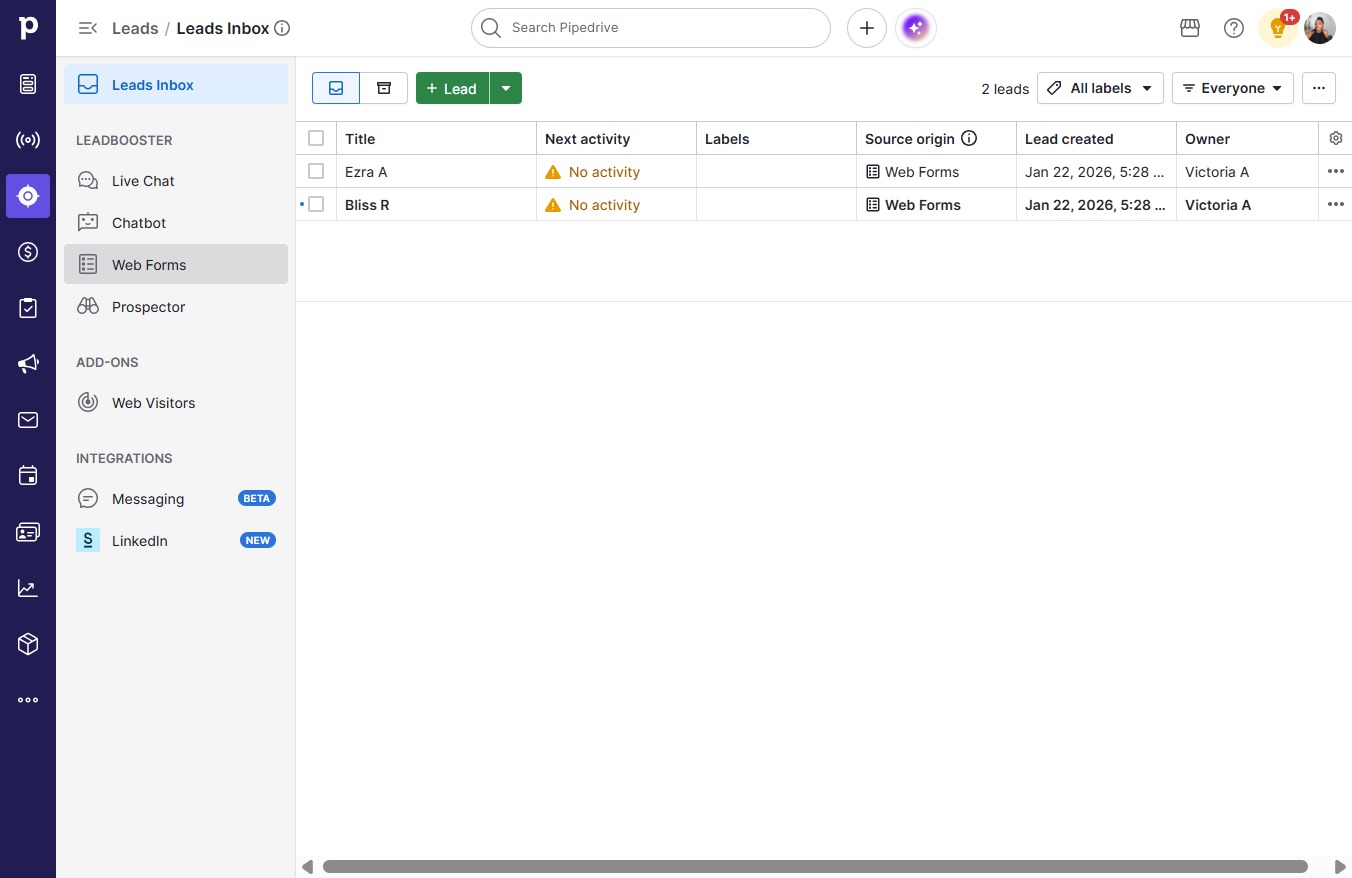
Task: Open the All labels filter dropdown
Action: point(1100,88)
